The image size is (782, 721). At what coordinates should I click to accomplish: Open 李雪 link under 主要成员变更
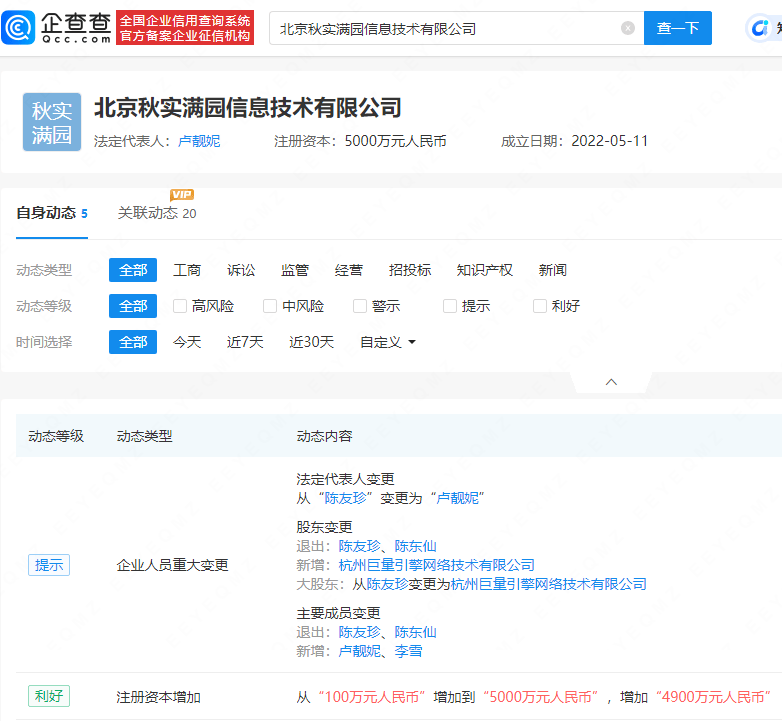[x=408, y=651]
